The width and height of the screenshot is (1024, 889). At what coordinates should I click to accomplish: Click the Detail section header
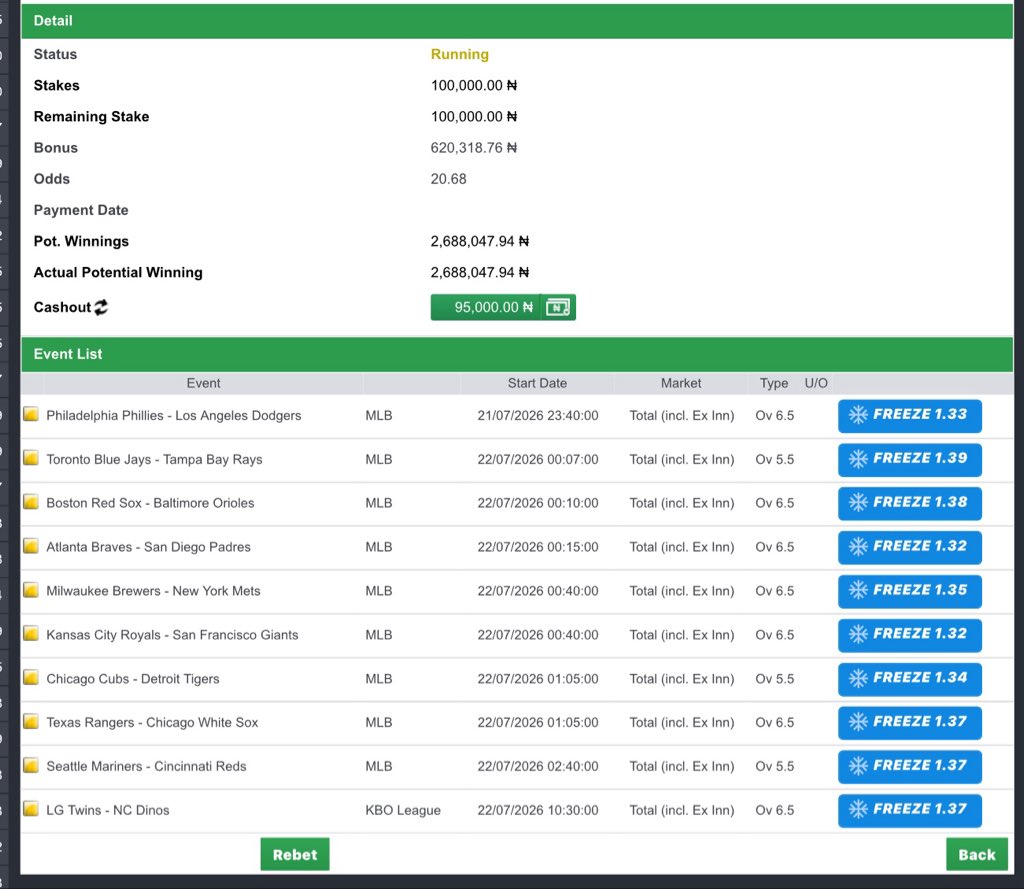pos(517,21)
